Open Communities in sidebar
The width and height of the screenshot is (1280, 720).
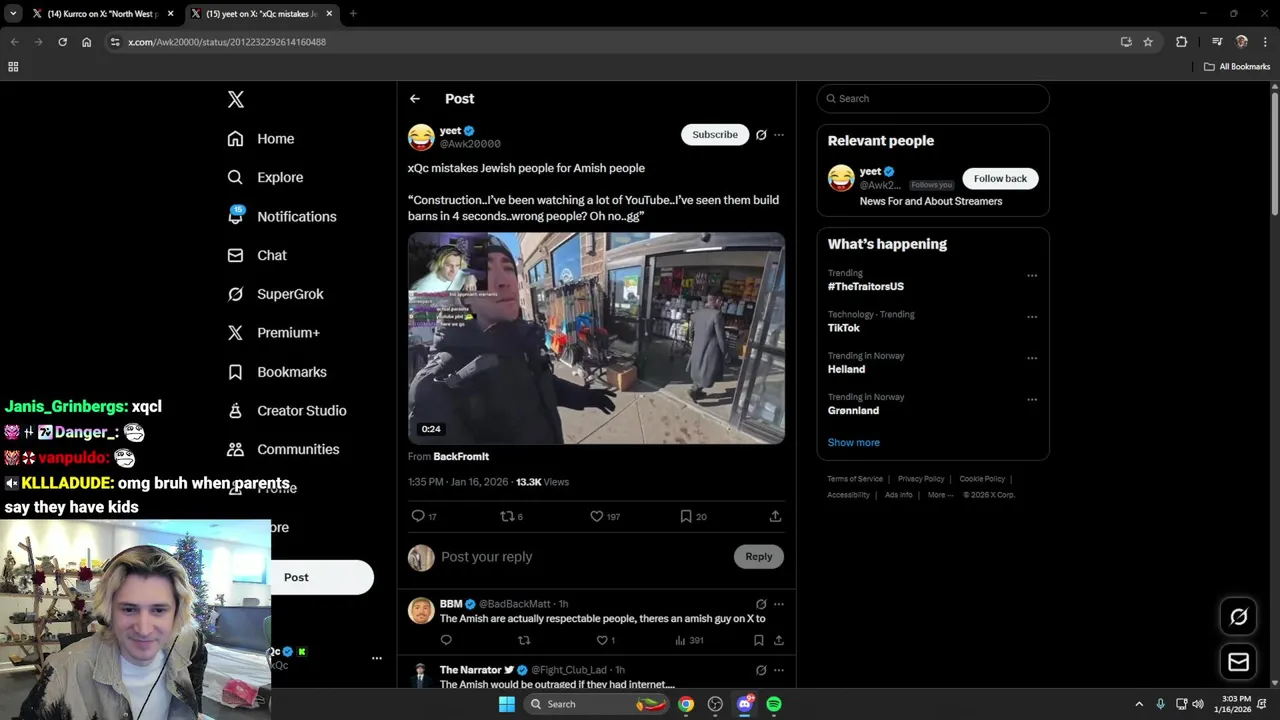(x=283, y=450)
